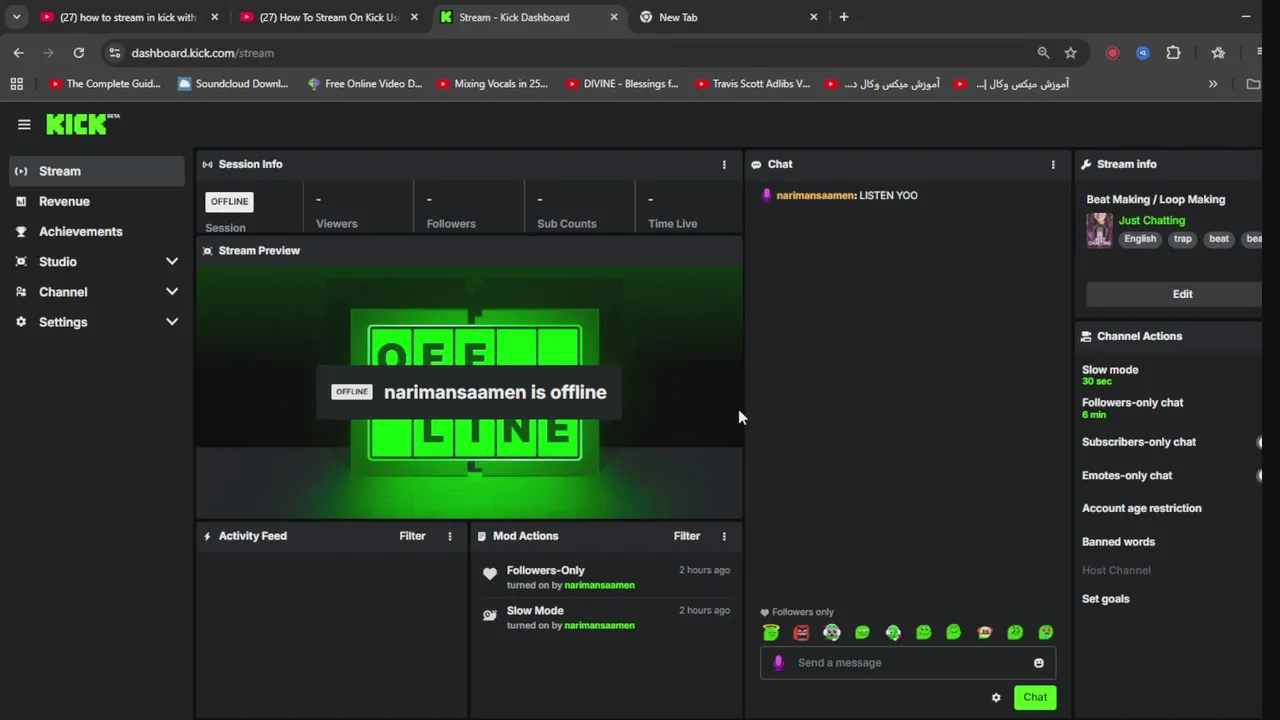
Task: Focus the Send a message field
Action: tap(908, 663)
